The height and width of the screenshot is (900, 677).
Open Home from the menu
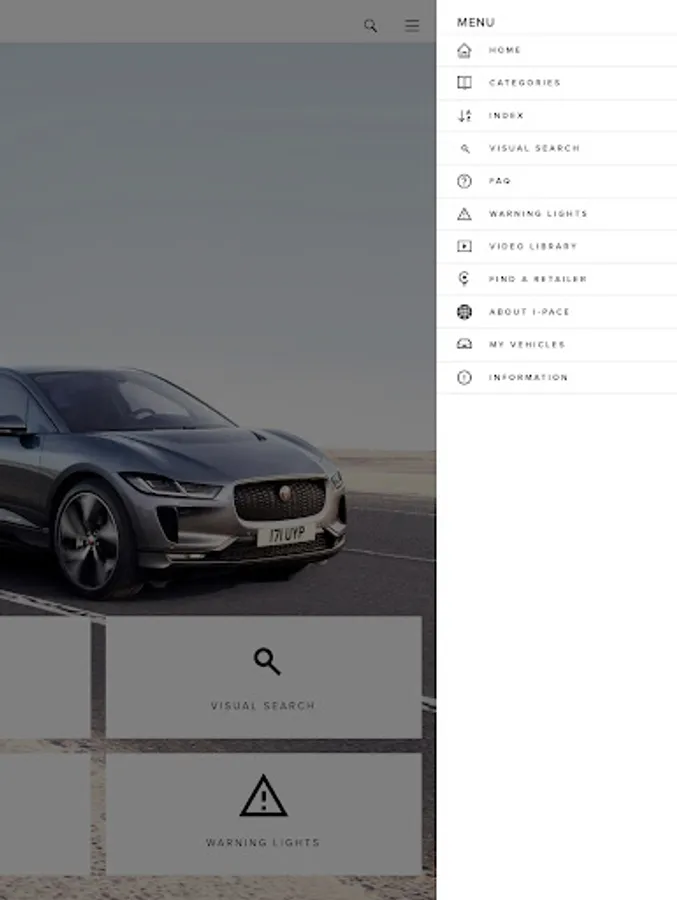point(557,51)
